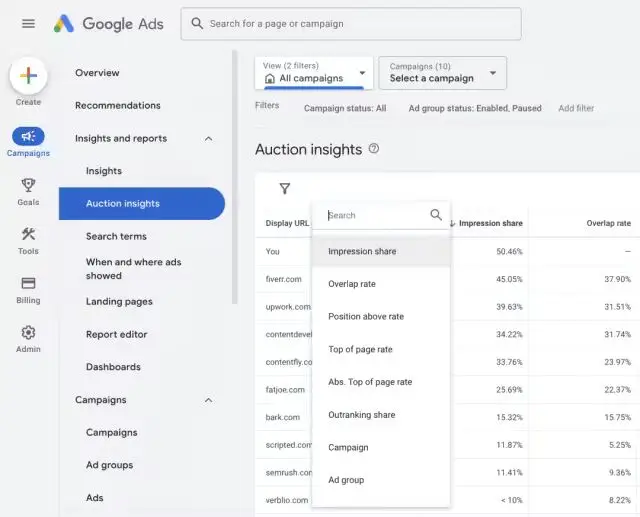Click the top search bar for campaigns

coord(350,24)
